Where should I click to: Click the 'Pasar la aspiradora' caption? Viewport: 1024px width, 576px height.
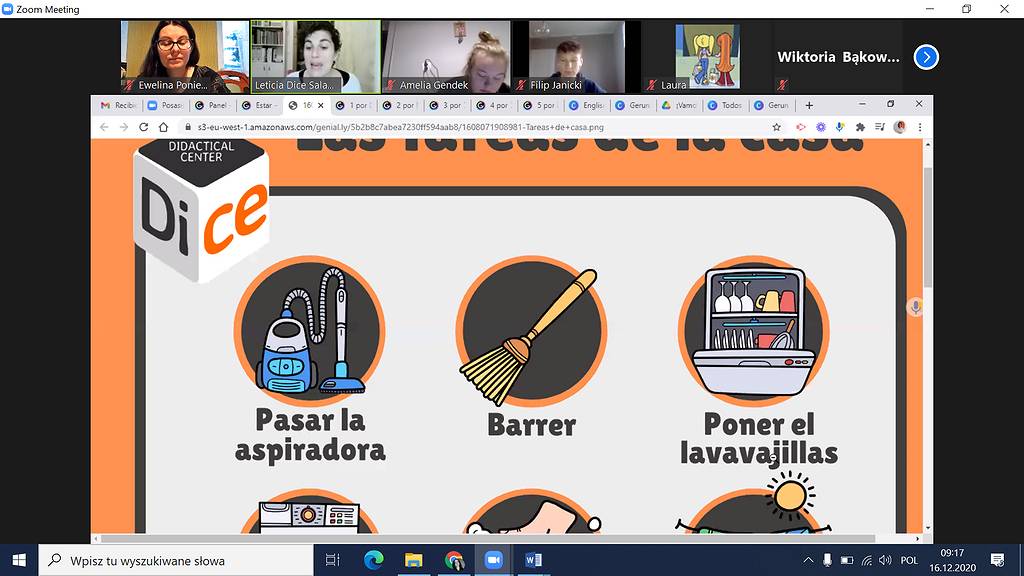pyautogui.click(x=310, y=435)
